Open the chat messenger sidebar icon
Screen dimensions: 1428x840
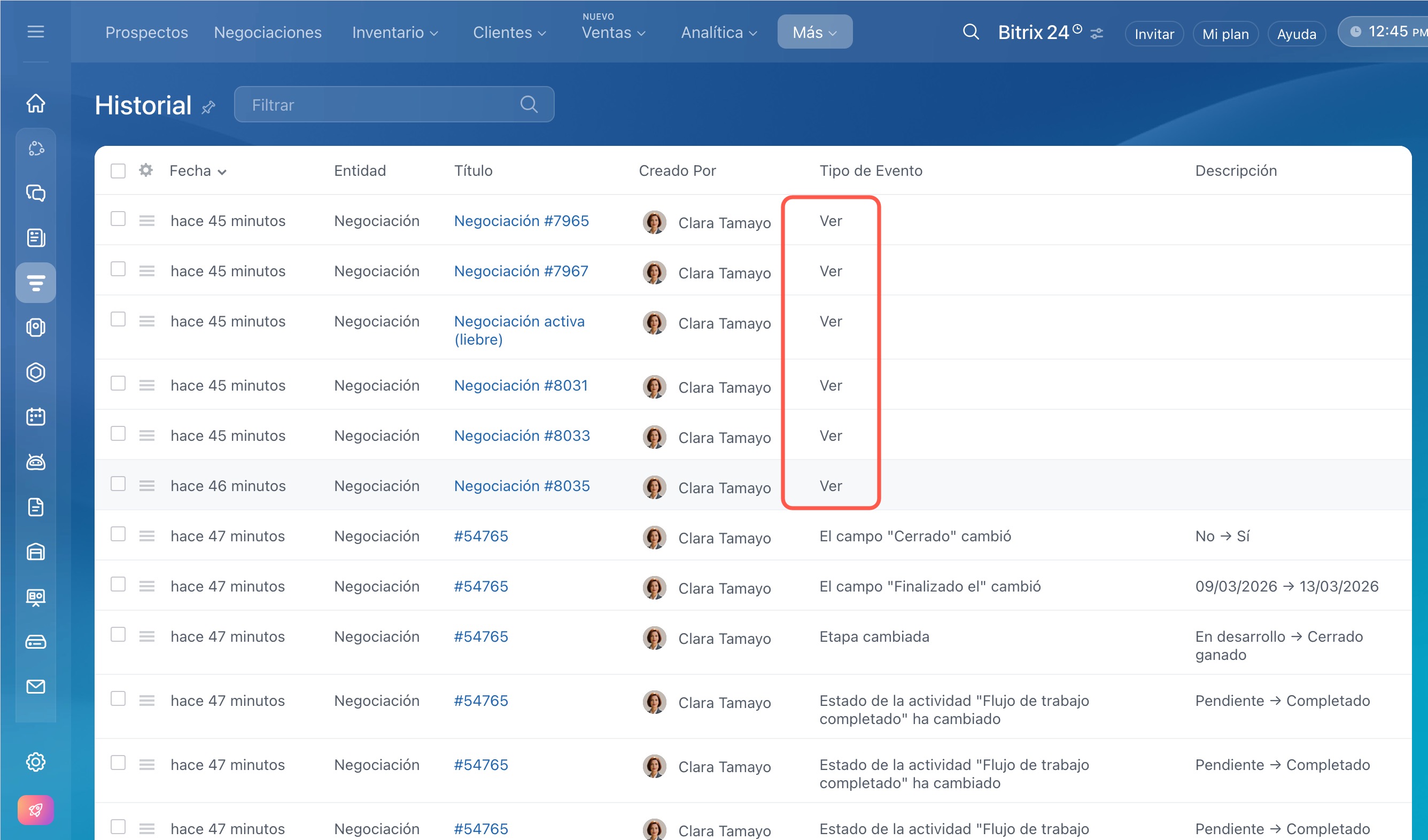tap(36, 193)
